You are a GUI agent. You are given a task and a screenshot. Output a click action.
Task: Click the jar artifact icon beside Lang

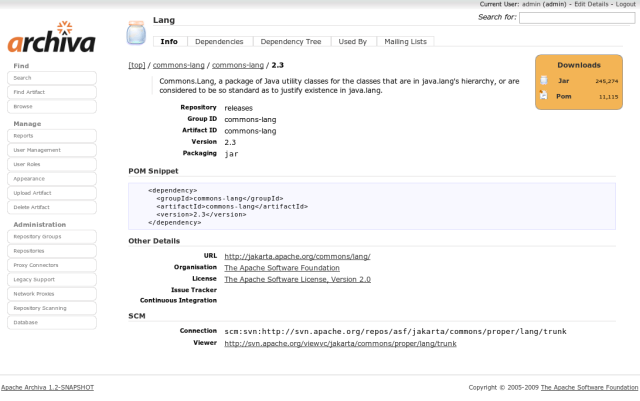137,32
